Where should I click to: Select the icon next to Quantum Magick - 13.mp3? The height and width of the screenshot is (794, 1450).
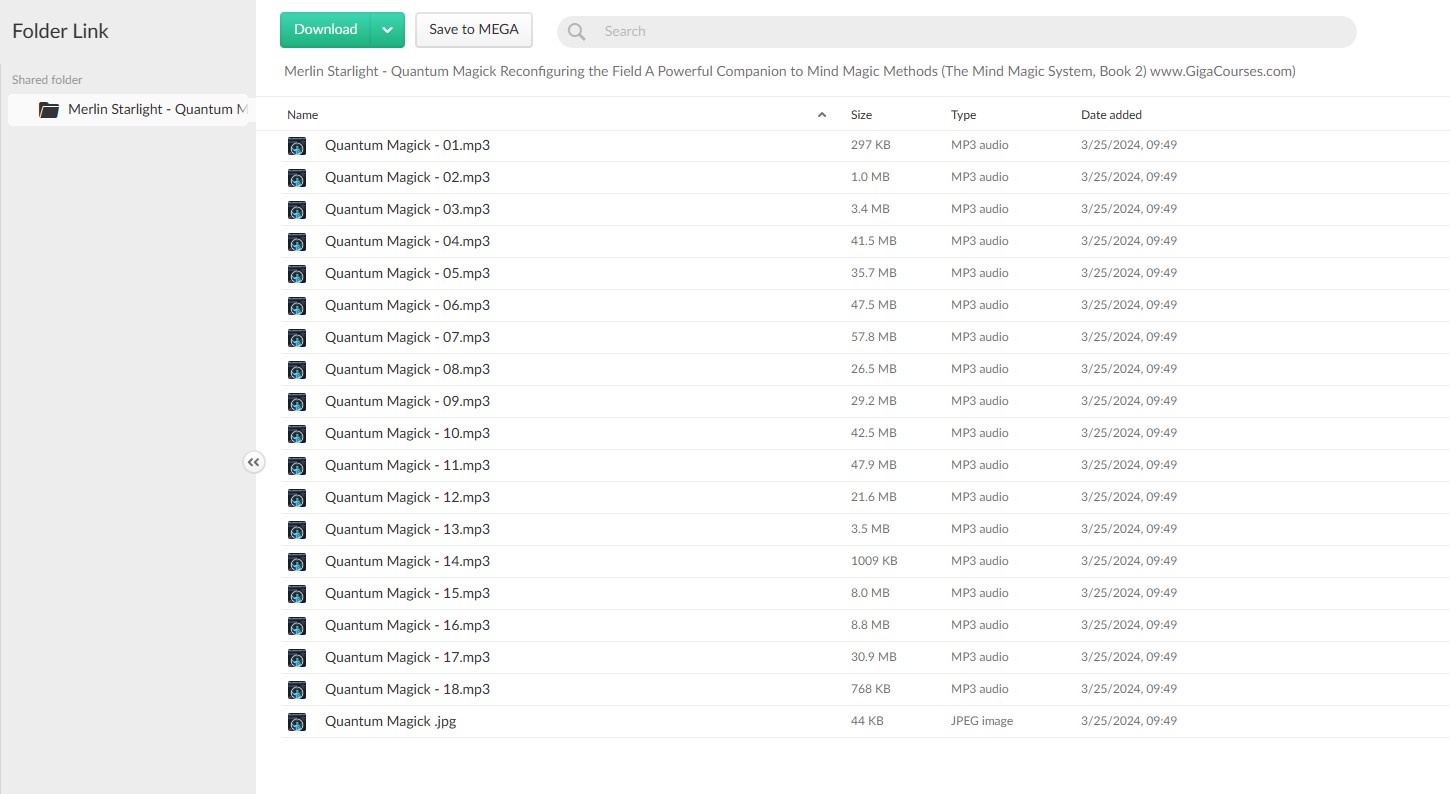(x=297, y=530)
